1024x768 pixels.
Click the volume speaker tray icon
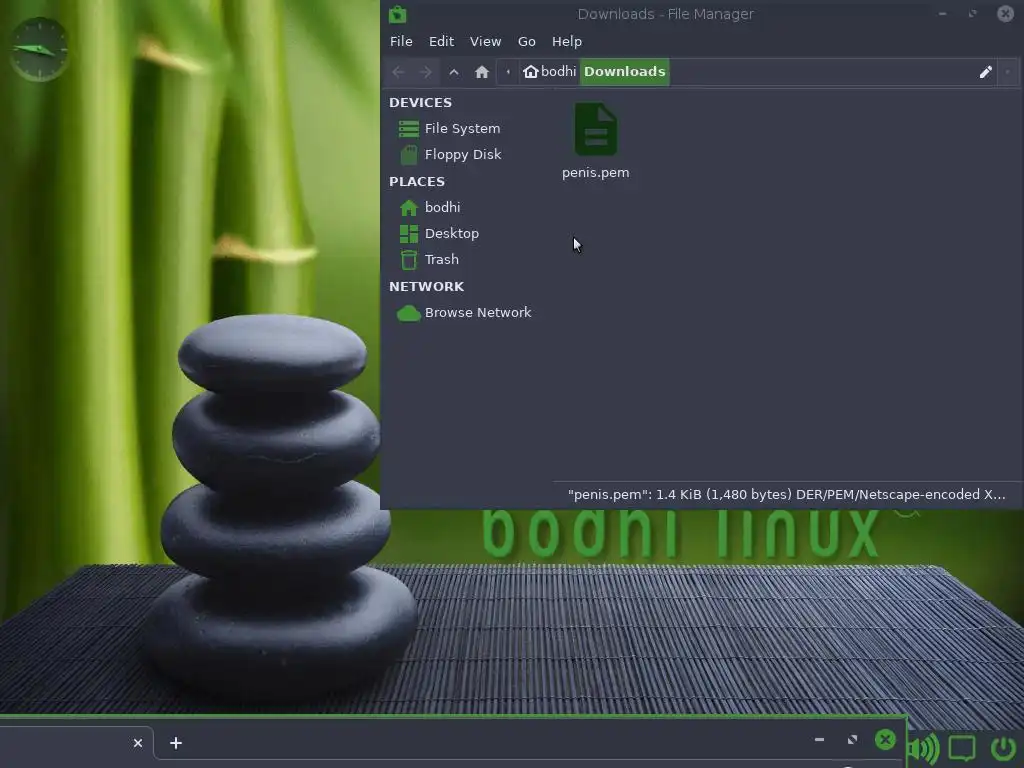coord(923,748)
